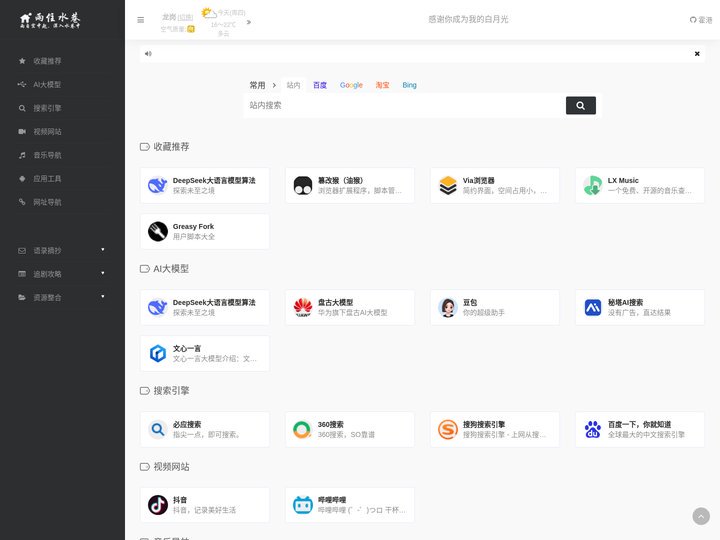The height and width of the screenshot is (540, 720).
Task: Click the air quality badge
Action: (x=191, y=29)
